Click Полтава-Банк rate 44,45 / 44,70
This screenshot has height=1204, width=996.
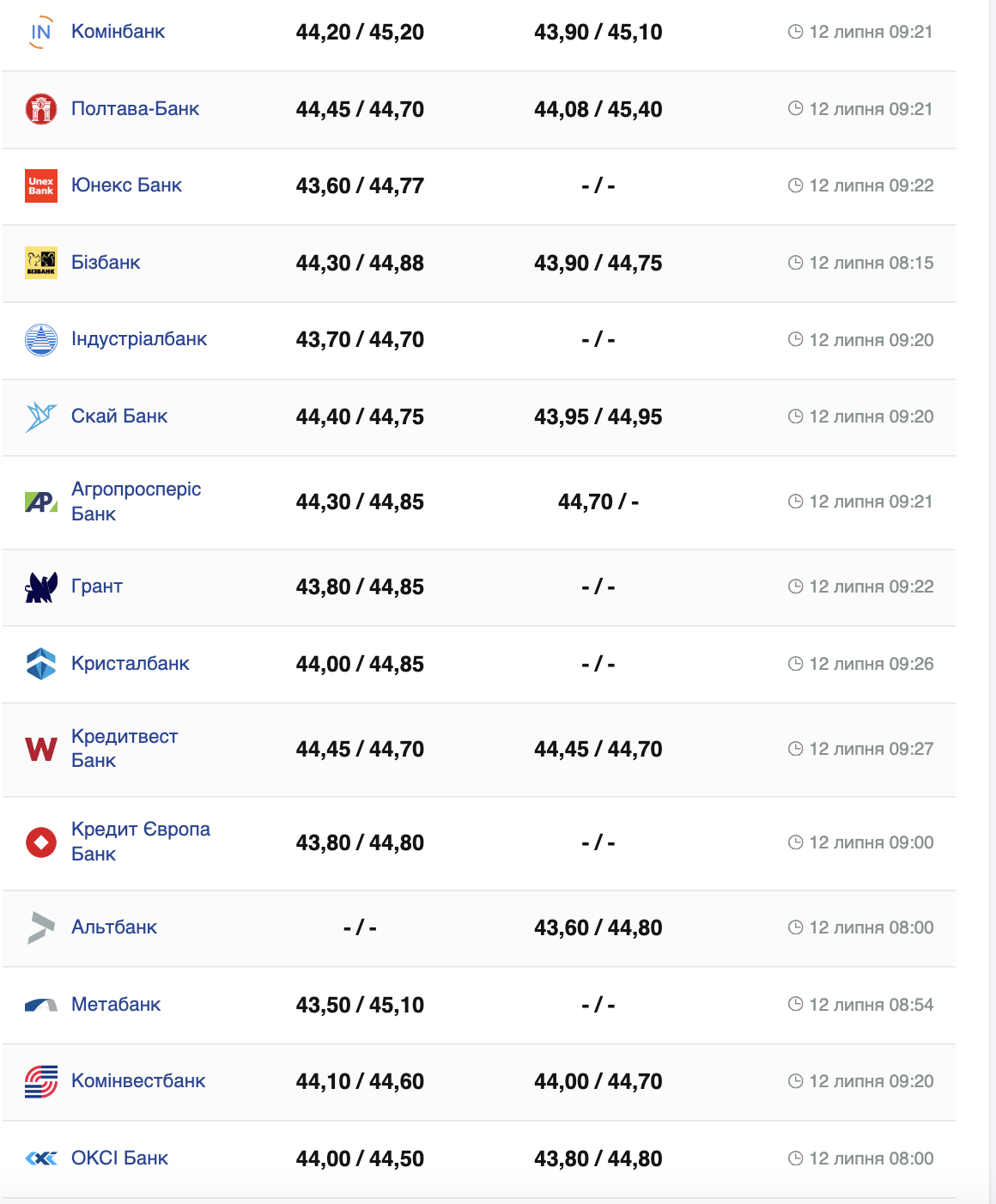tap(360, 109)
